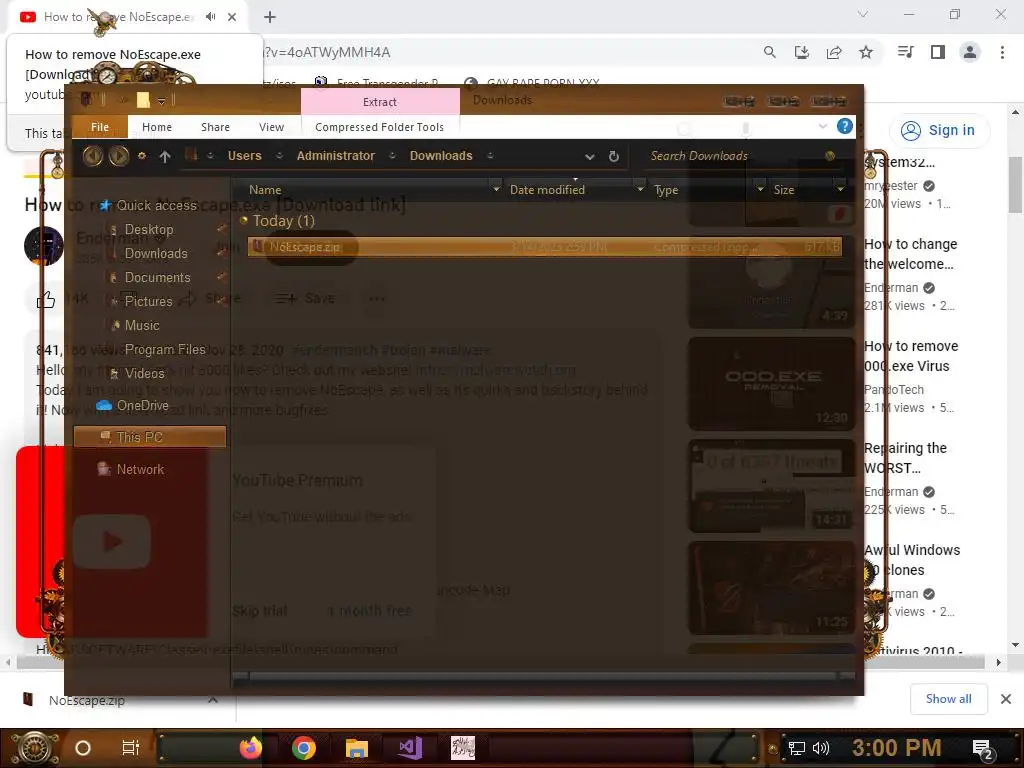Open the Type column filter dropdown
1024x768 pixels.
760,189
